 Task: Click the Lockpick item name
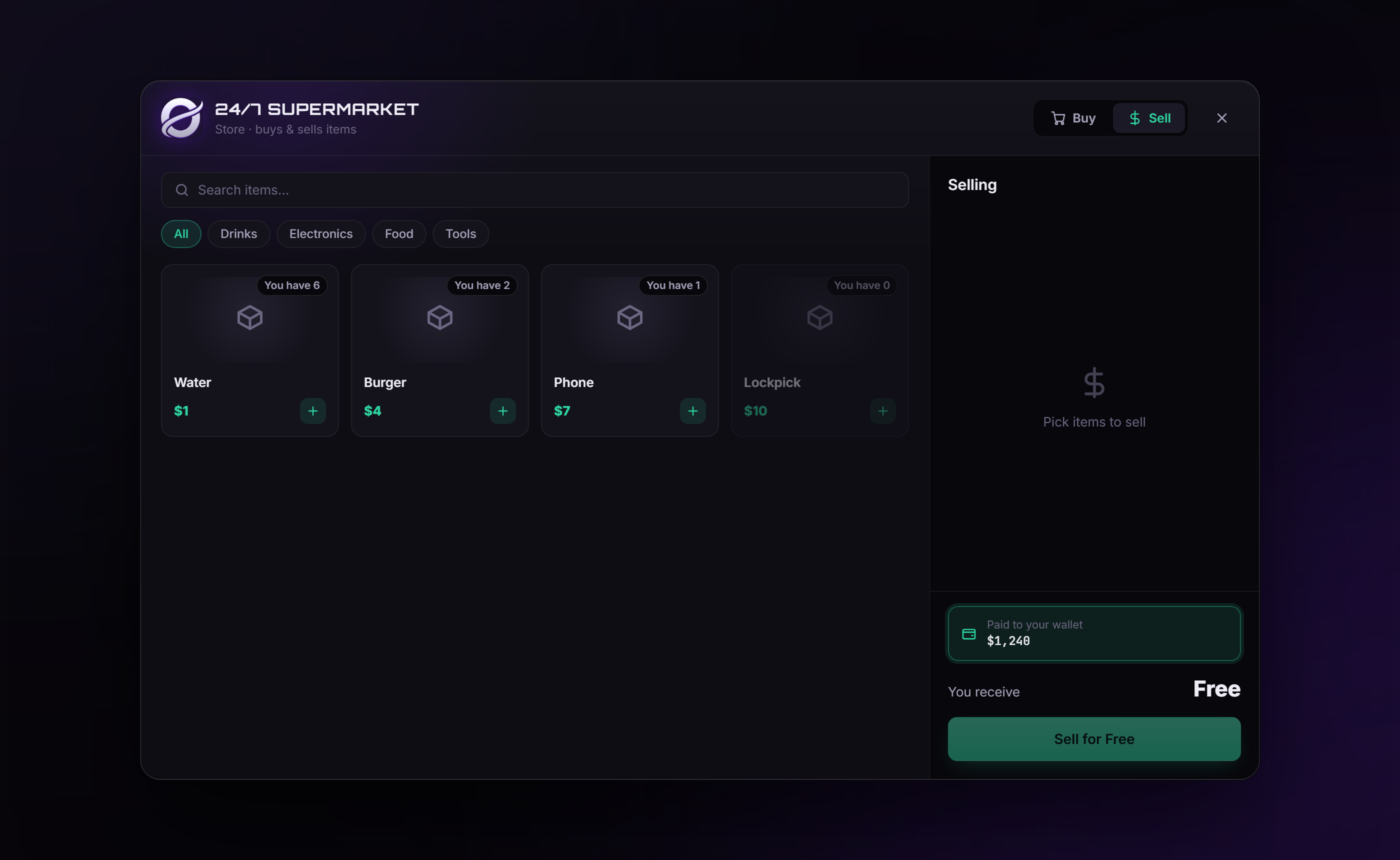point(771,382)
